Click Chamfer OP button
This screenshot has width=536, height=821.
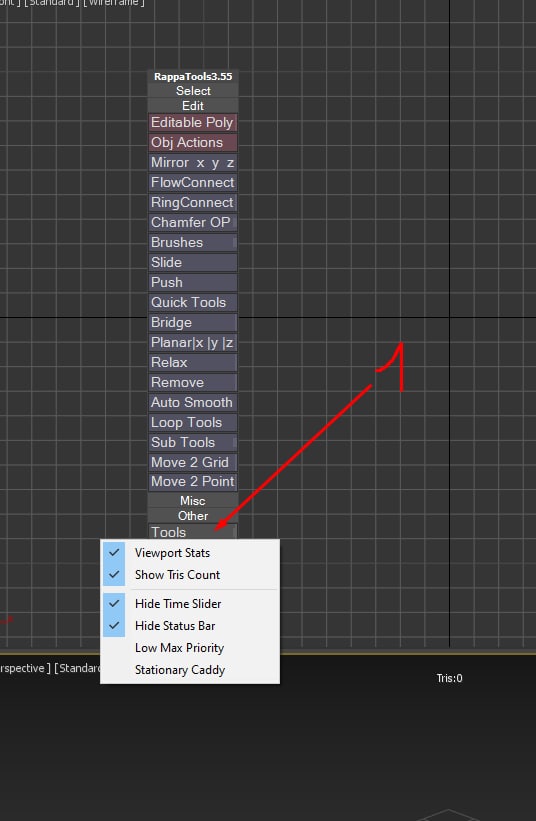193,222
